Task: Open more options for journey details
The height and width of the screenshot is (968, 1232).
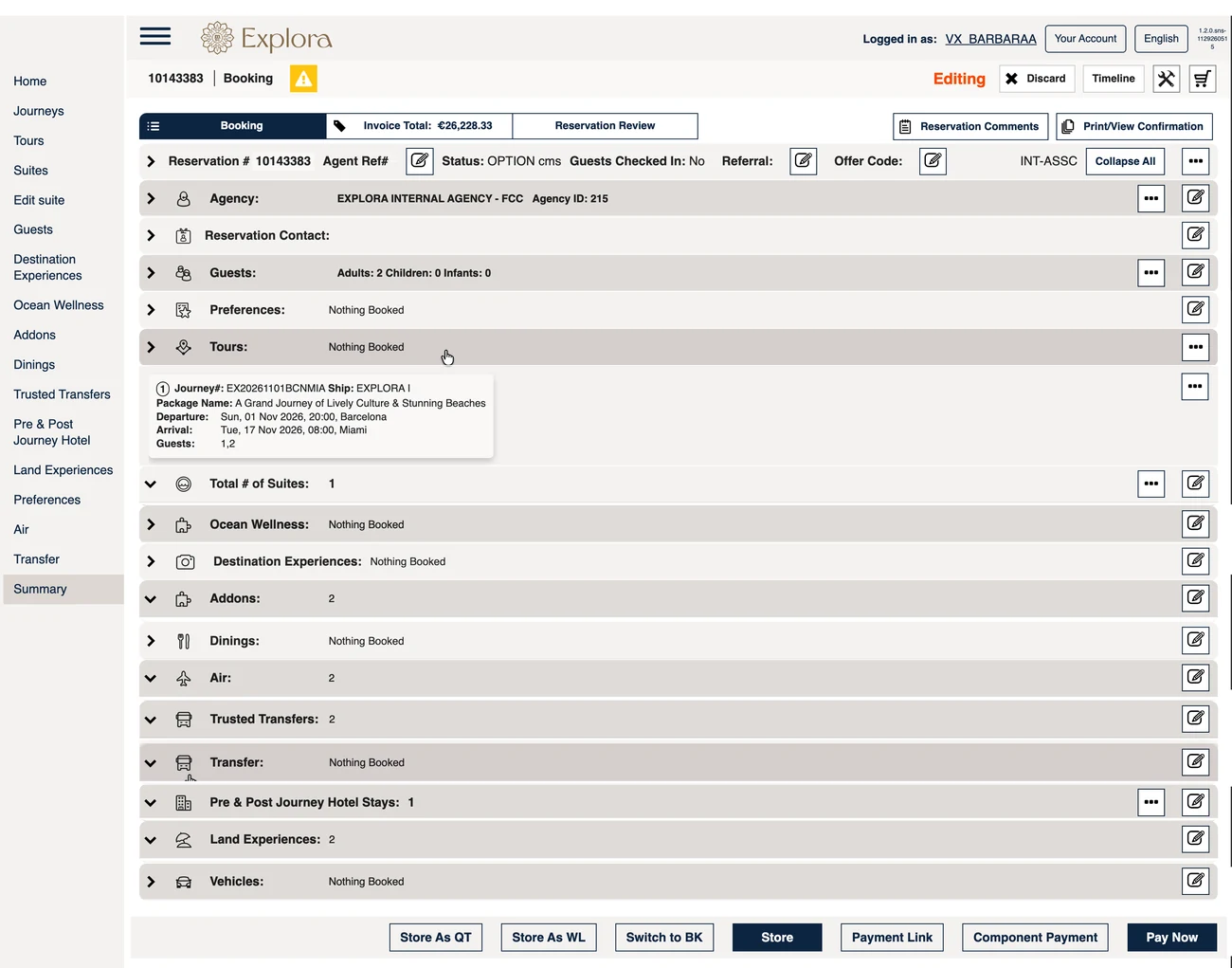Action: coord(1195,387)
